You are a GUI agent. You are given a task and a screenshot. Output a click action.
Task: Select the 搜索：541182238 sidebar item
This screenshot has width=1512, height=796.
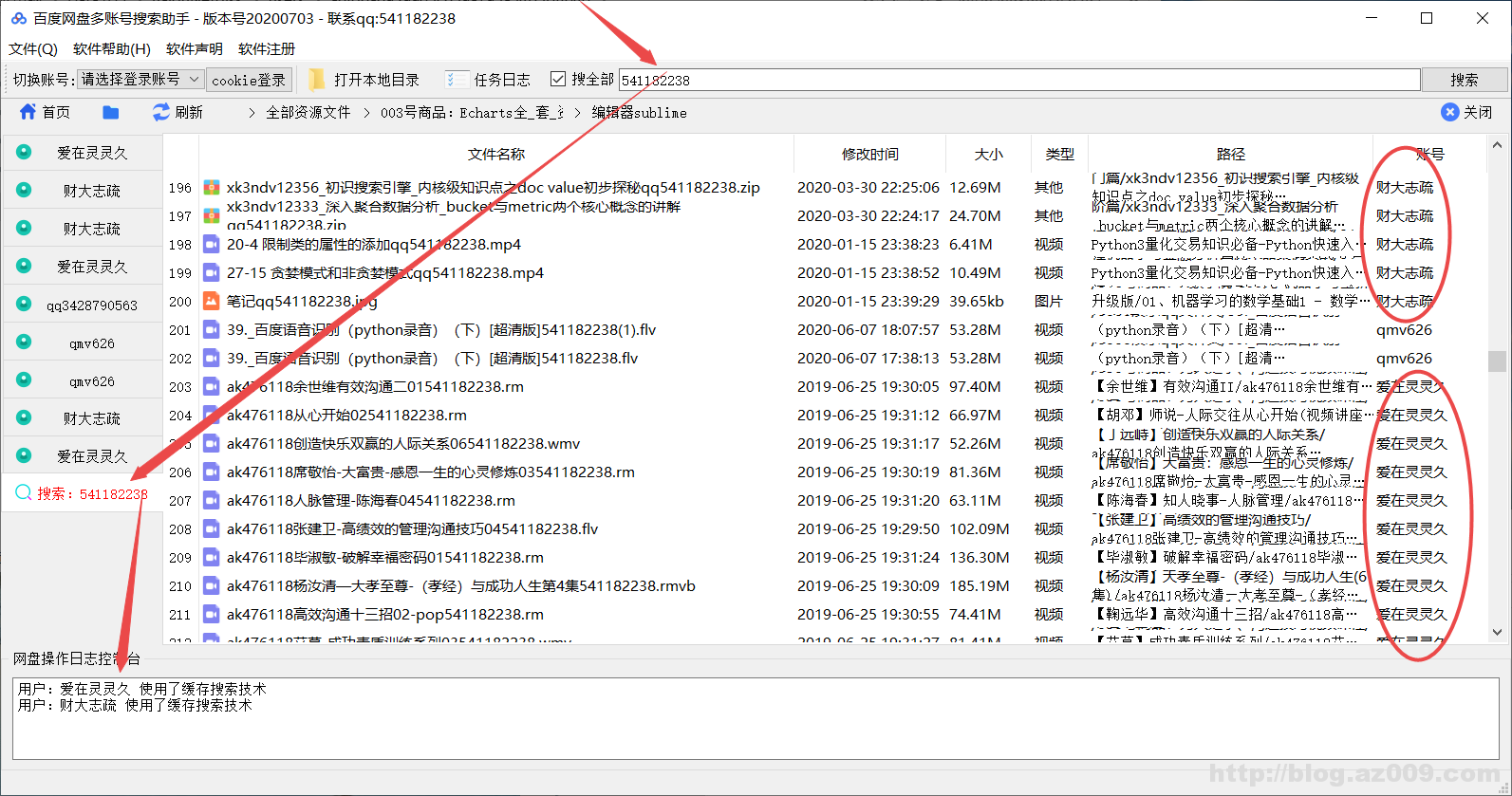point(84,493)
